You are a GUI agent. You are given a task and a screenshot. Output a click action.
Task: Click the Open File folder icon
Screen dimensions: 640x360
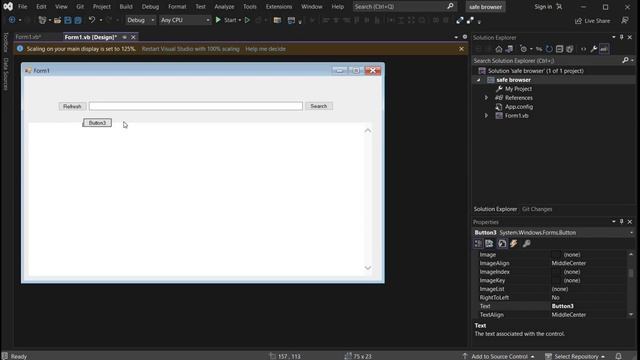point(58,20)
